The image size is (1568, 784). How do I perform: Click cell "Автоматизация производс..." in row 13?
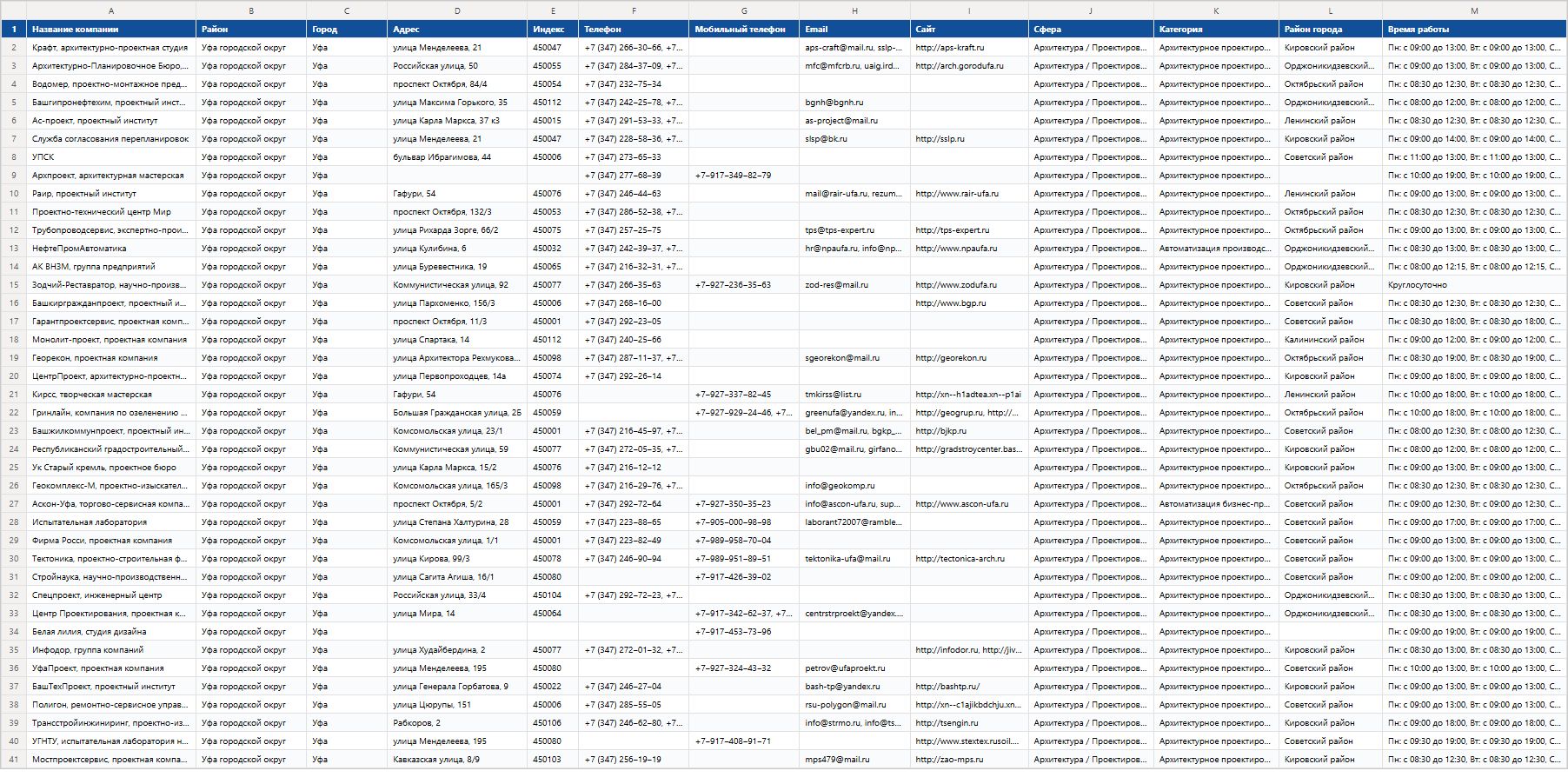(1216, 248)
